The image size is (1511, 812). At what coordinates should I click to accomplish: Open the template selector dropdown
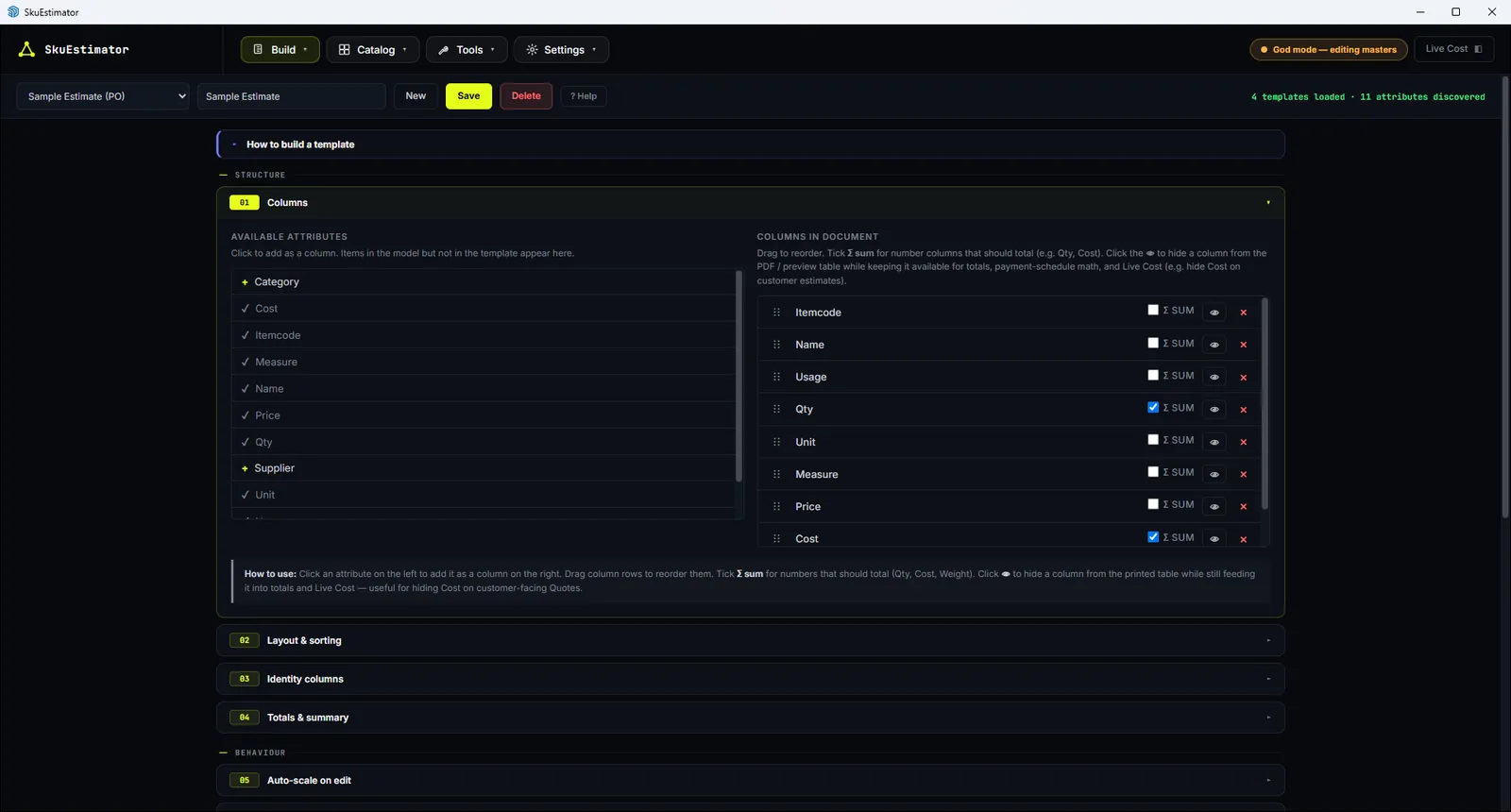pyautogui.click(x=103, y=96)
